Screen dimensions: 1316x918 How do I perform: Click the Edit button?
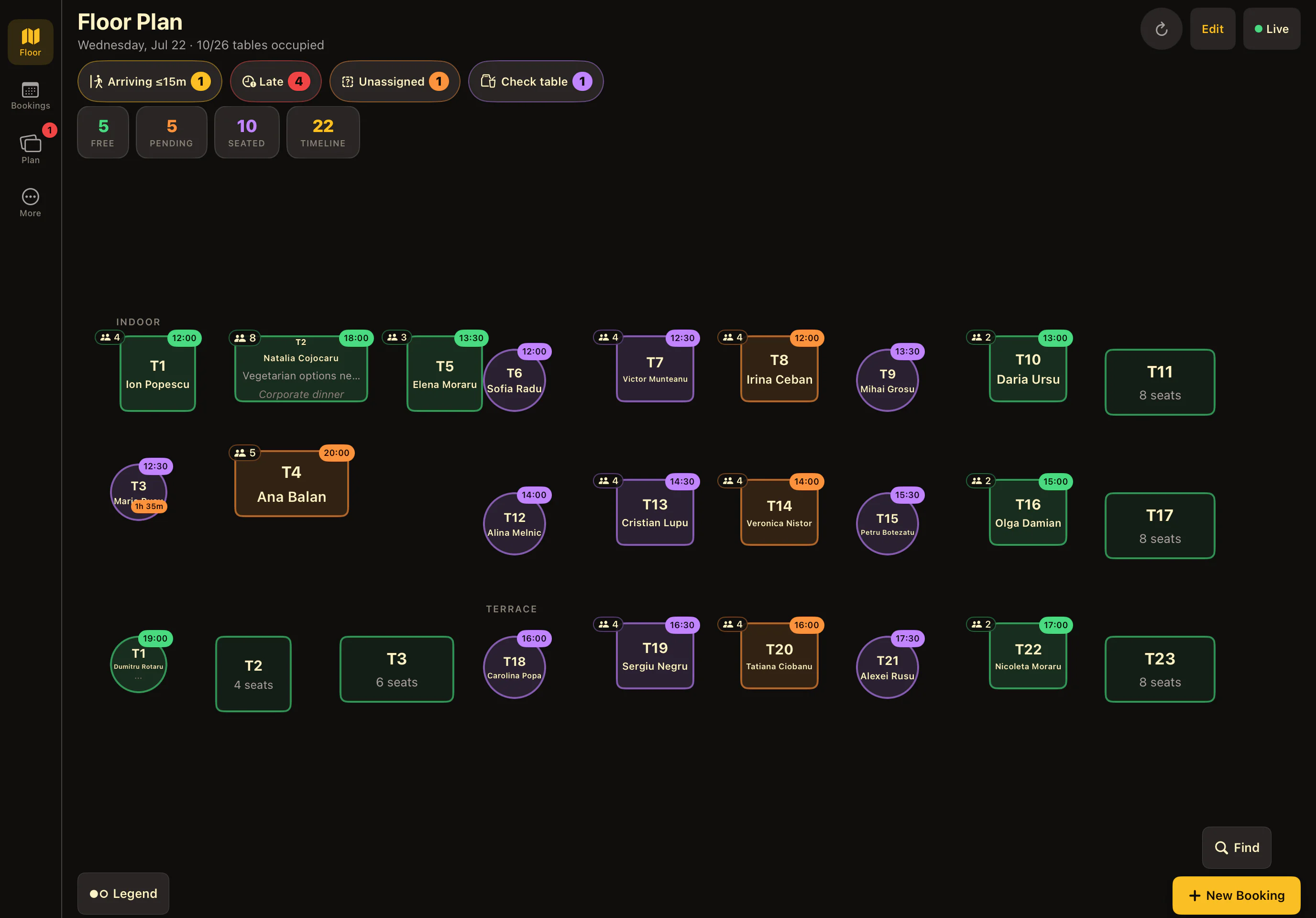coord(1212,29)
